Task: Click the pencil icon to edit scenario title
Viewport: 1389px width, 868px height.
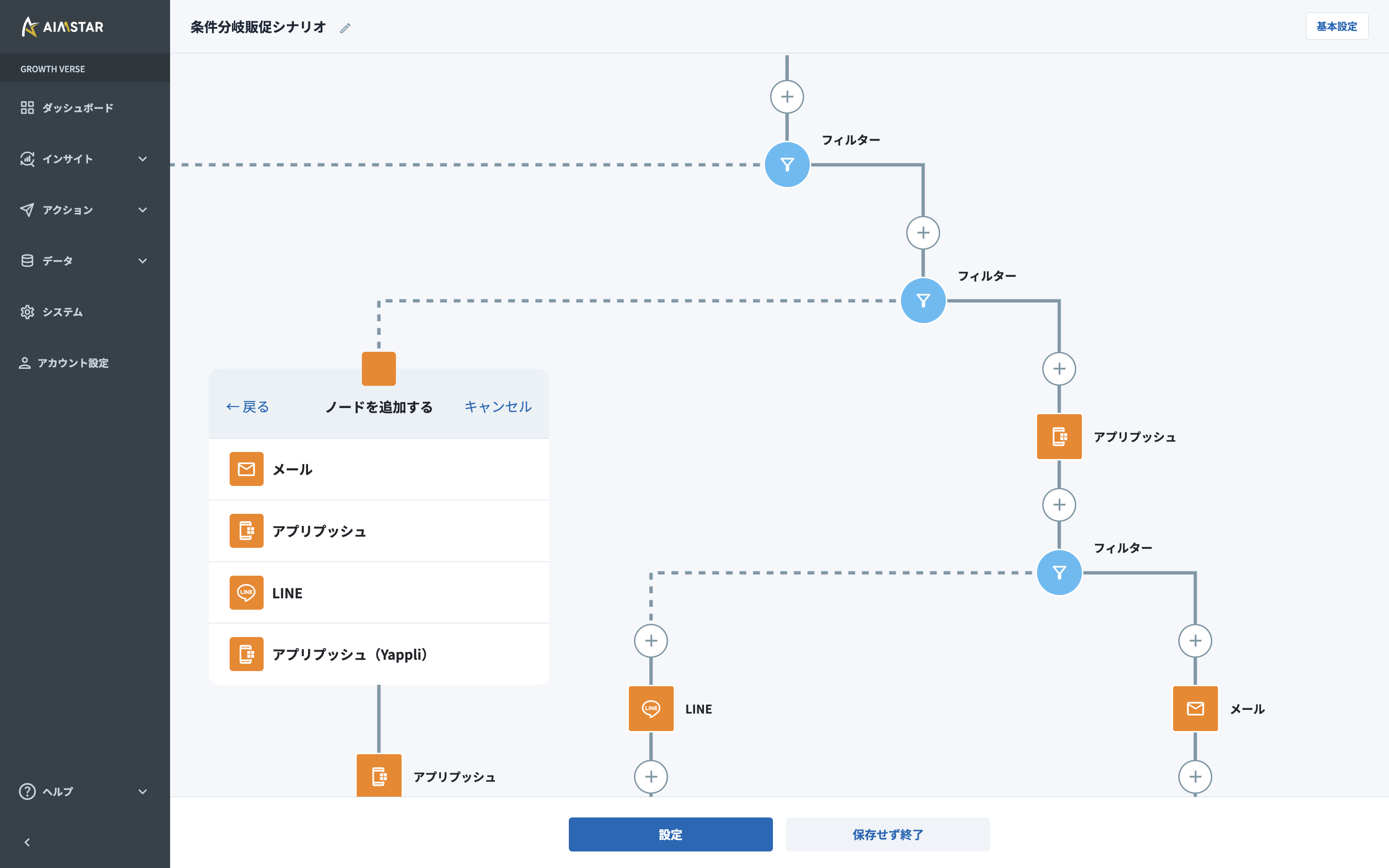Action: tap(345, 27)
